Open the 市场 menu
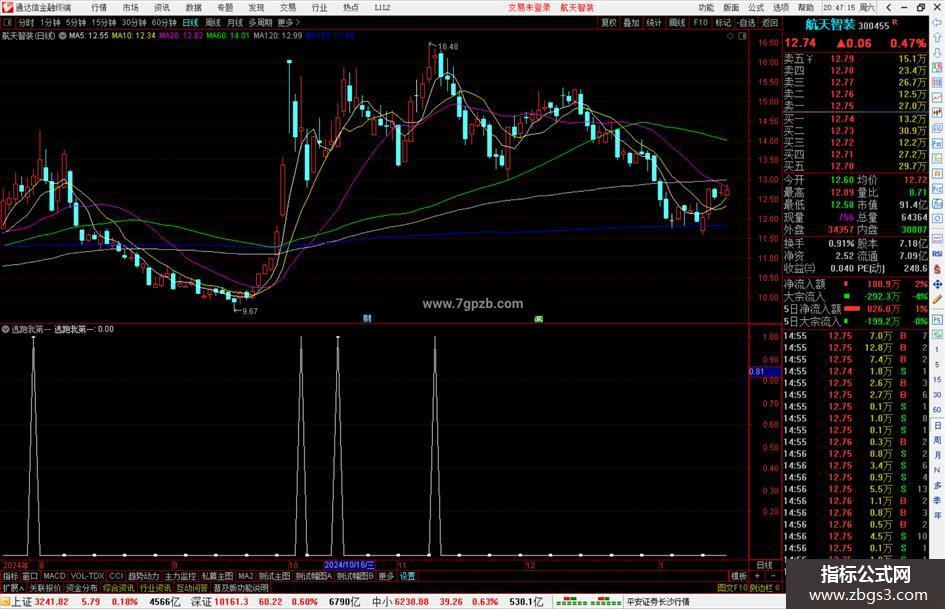The image size is (945, 609). [x=130, y=8]
